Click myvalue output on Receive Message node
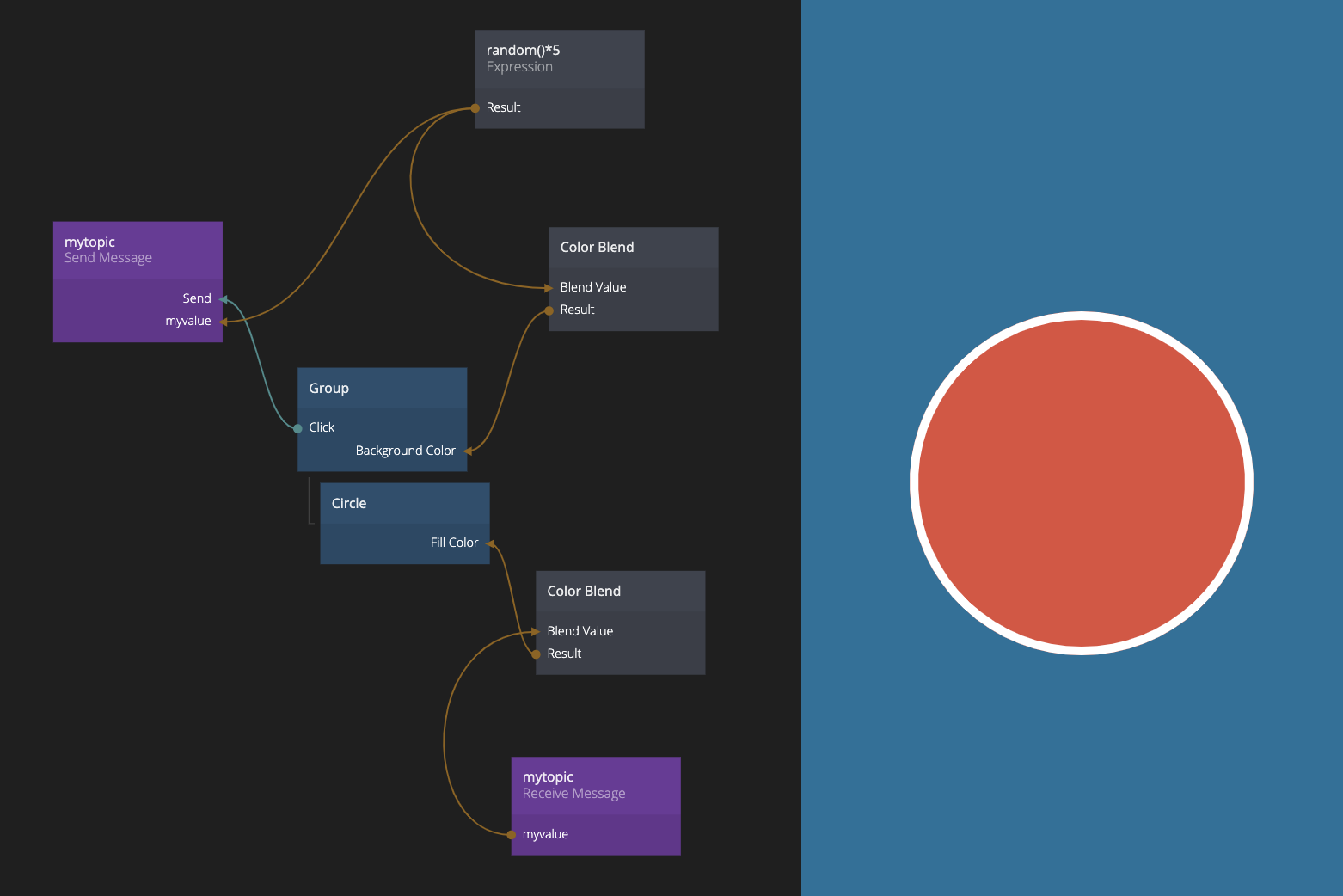1343x896 pixels. coord(512,835)
